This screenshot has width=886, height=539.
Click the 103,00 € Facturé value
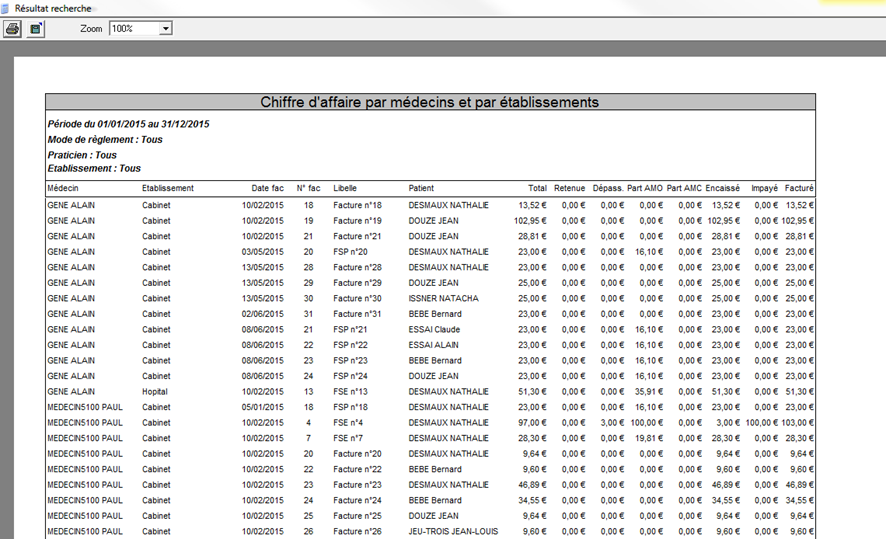coord(798,423)
